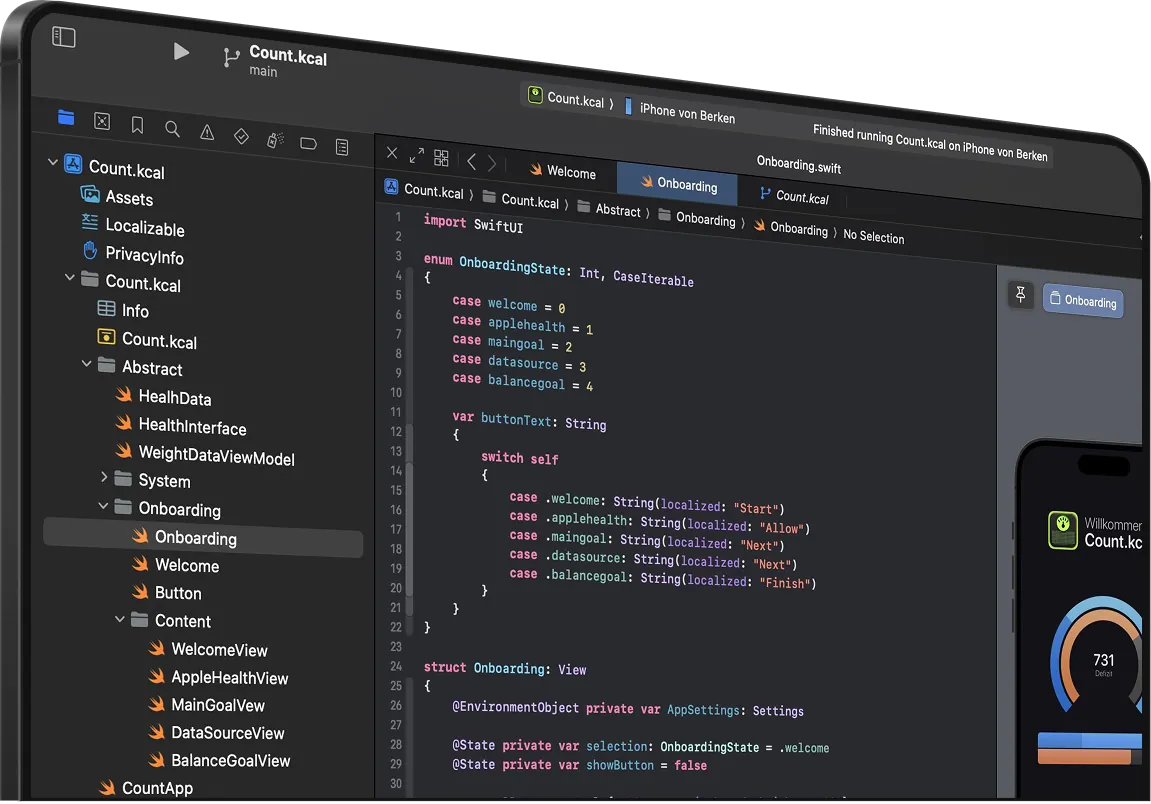
Task: Open the Debug navigator spray icon
Action: pyautogui.click(x=275, y=140)
